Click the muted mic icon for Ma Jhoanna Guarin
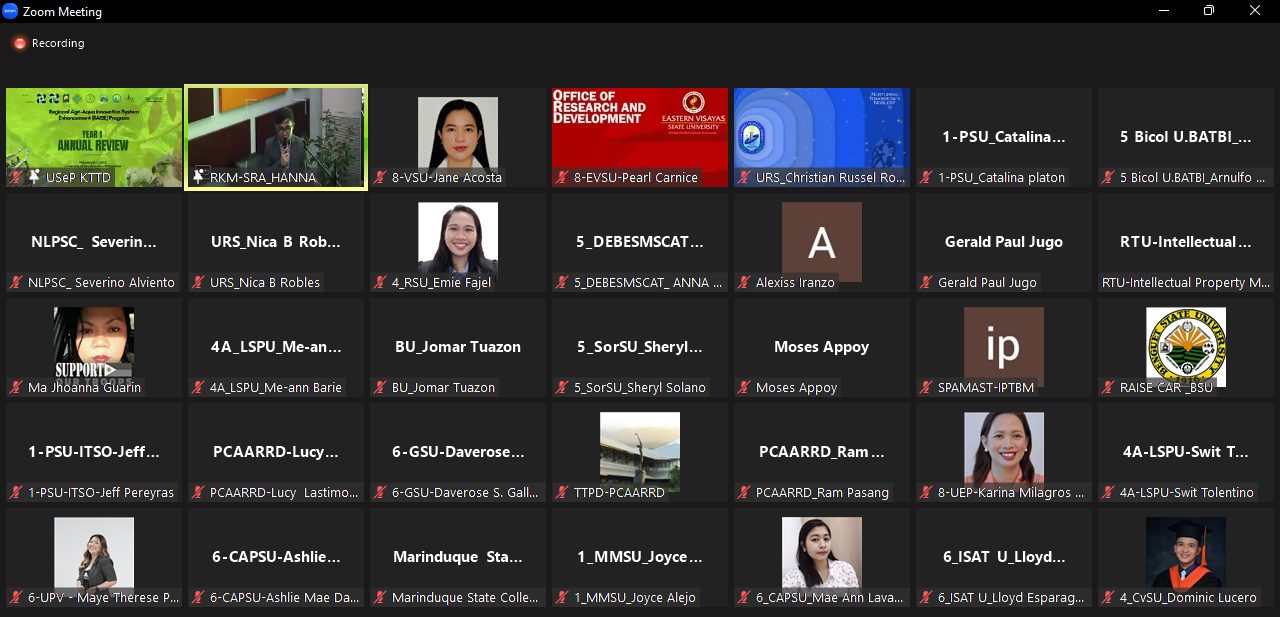This screenshot has height=617, width=1280. pyautogui.click(x=17, y=388)
